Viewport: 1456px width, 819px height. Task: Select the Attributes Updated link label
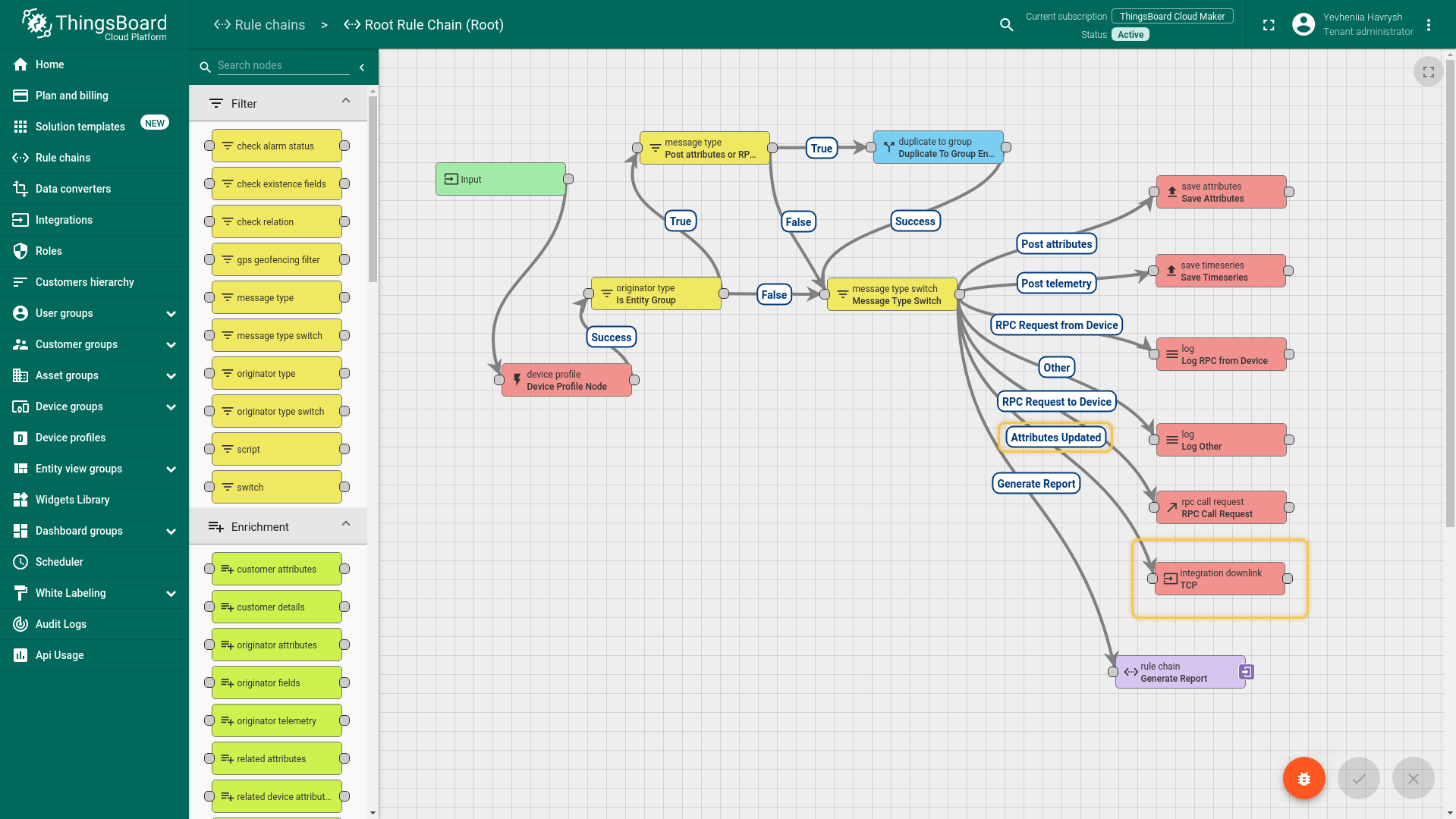point(1055,438)
